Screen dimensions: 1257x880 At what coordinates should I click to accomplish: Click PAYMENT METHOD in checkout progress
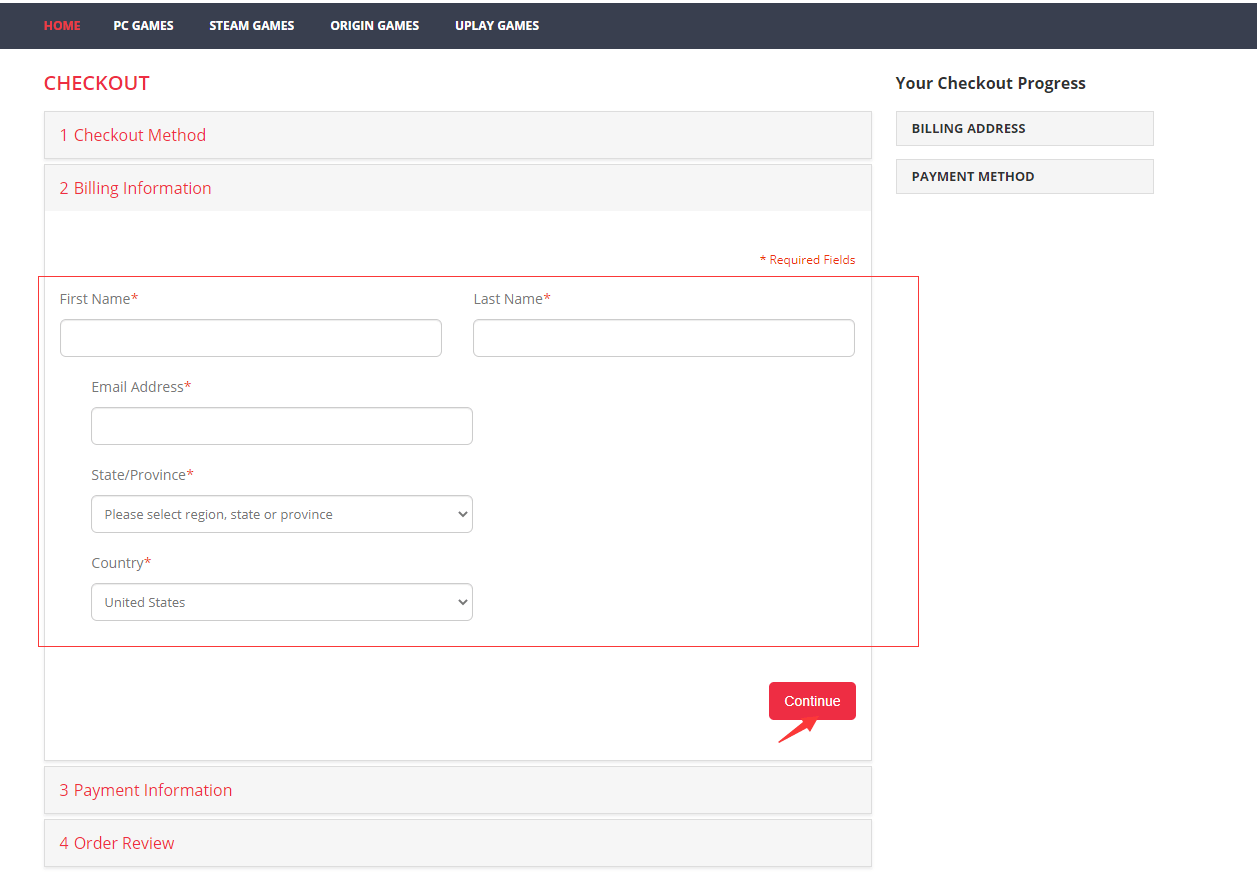tap(1024, 176)
